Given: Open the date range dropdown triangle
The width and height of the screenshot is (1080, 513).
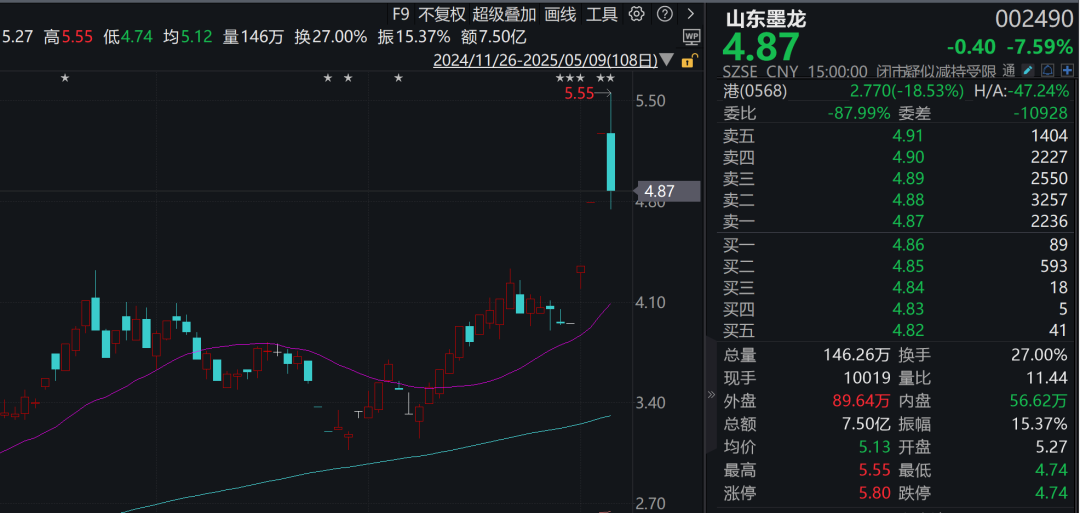Looking at the screenshot, I should (667, 61).
